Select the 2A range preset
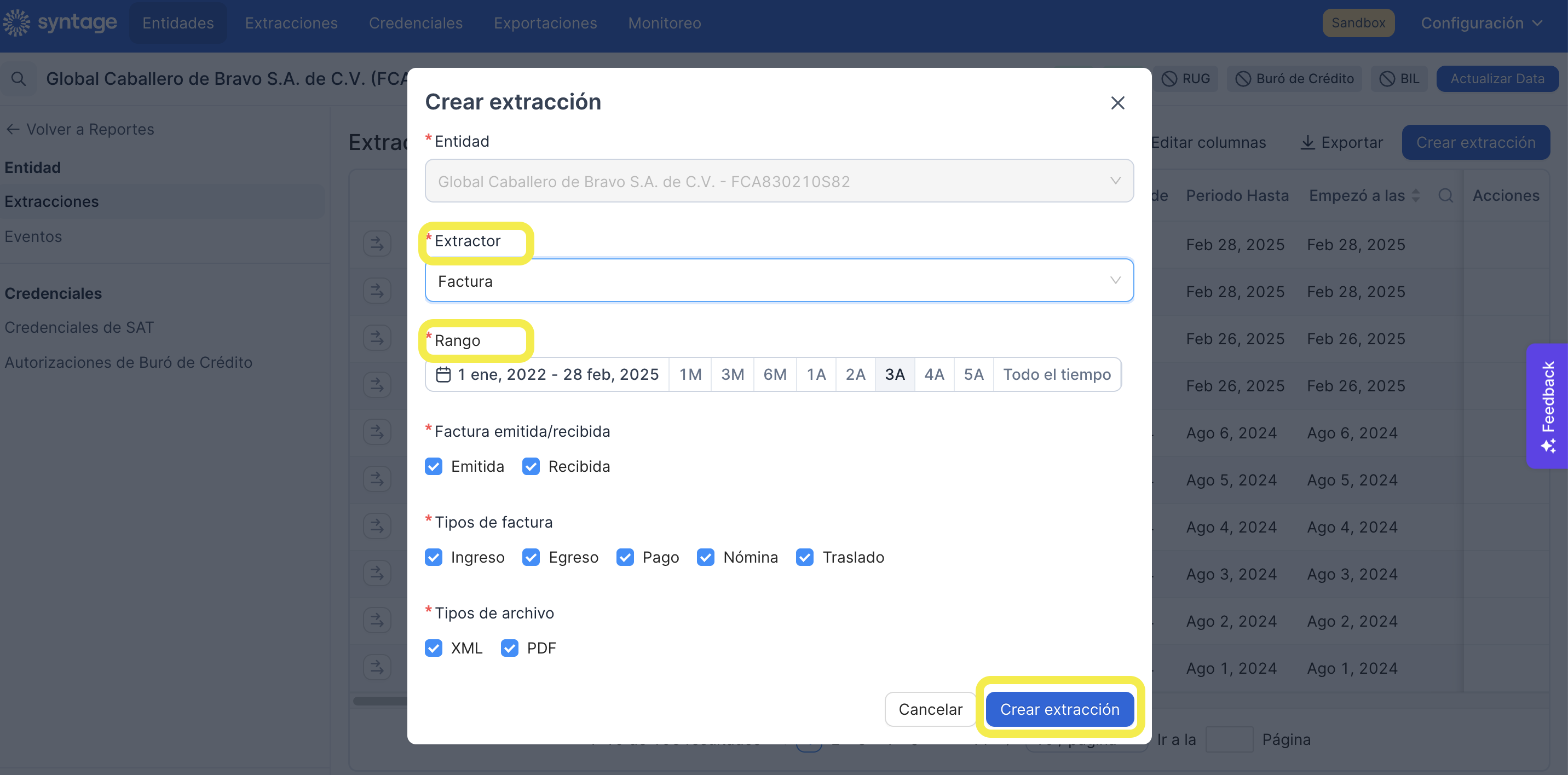The image size is (1568, 775). point(855,374)
